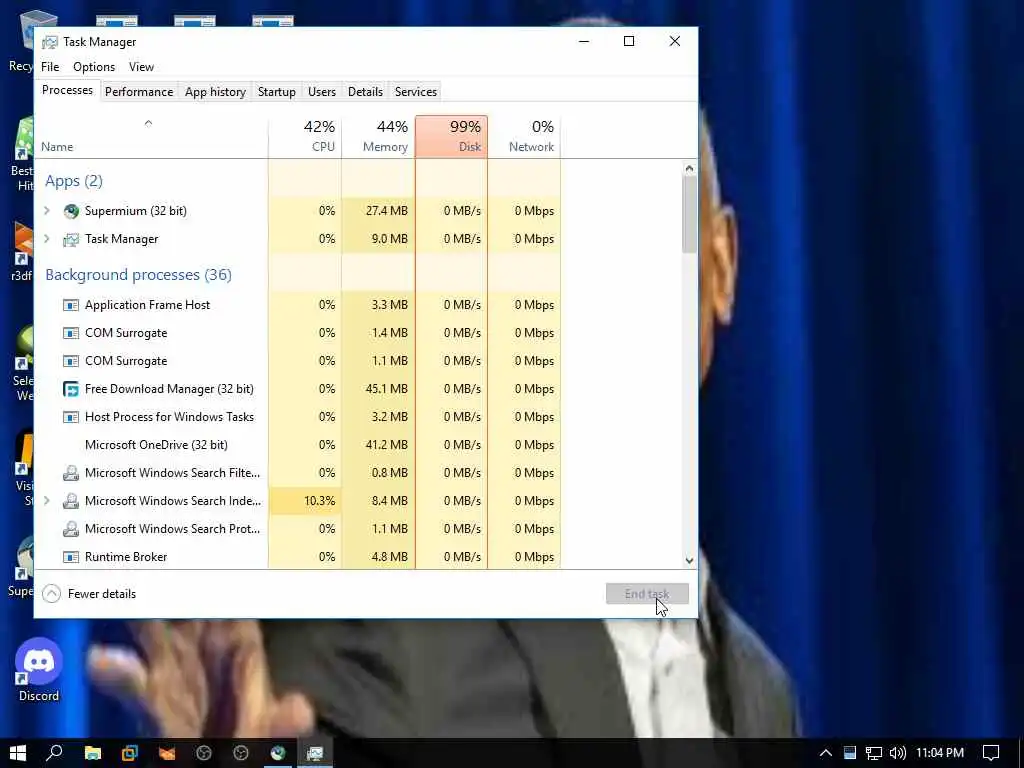Click the Background processes (36) heading

[138, 275]
